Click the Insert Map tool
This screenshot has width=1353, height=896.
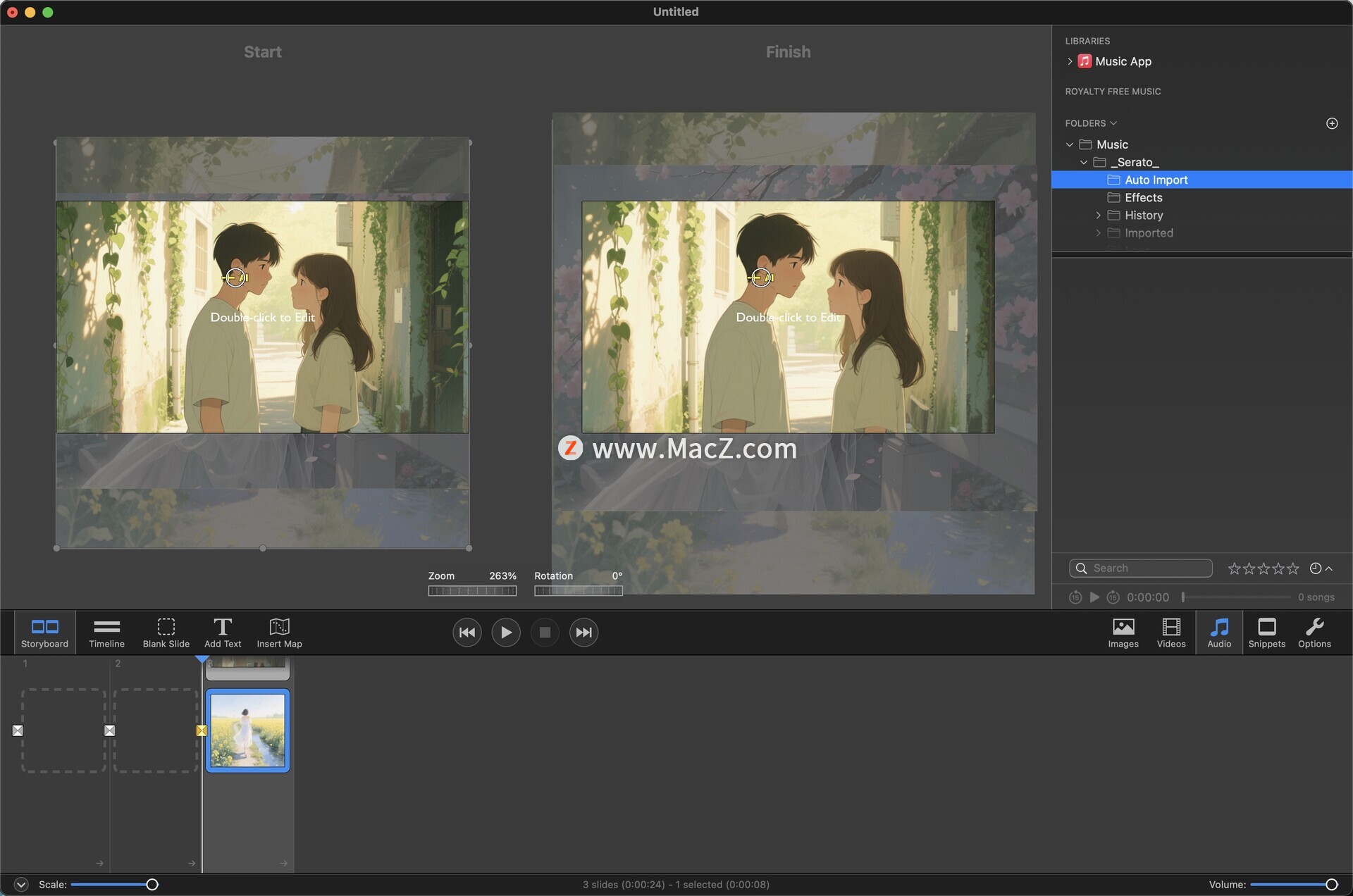tap(279, 633)
